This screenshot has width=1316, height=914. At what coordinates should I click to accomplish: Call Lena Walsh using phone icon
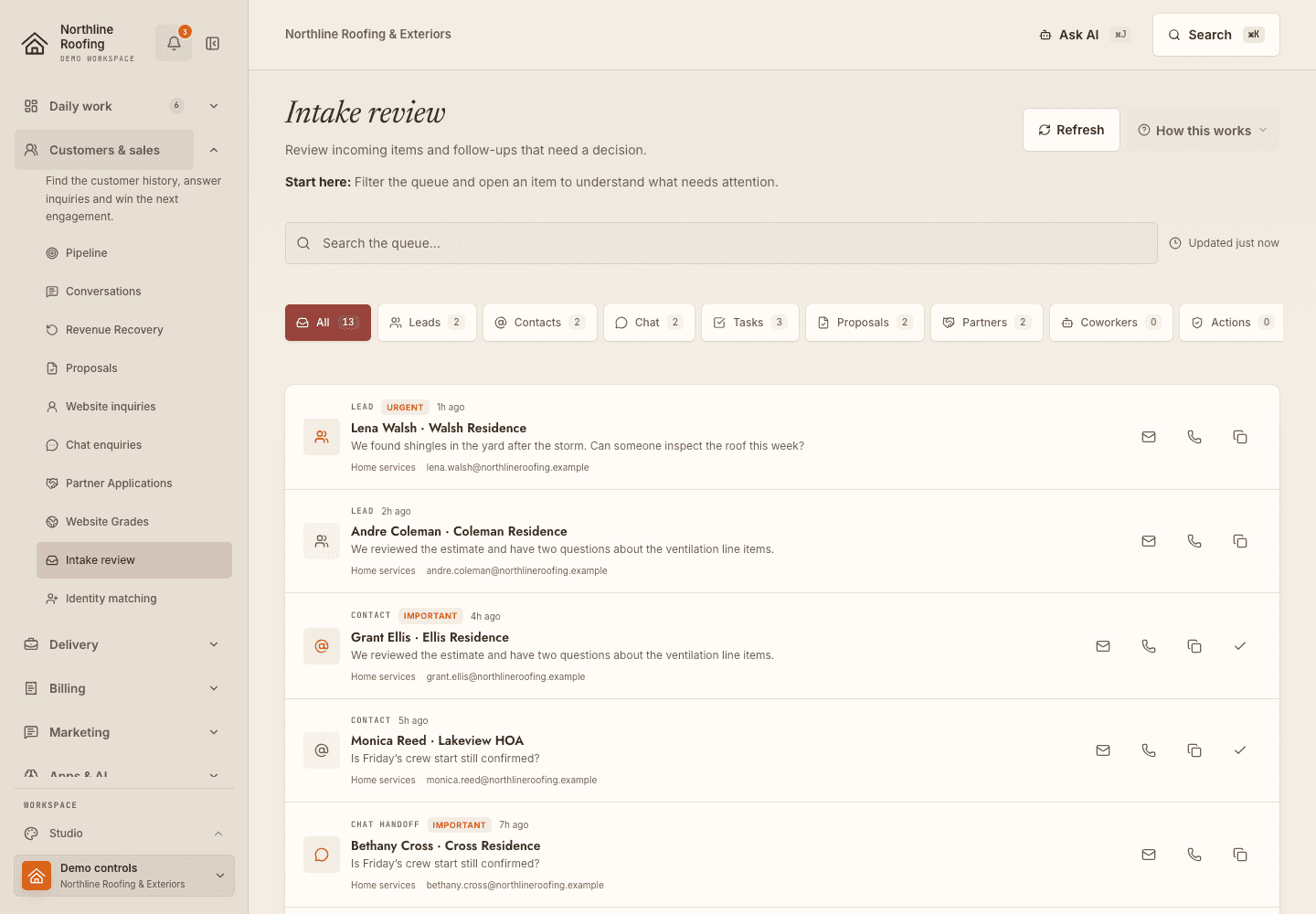tap(1194, 437)
